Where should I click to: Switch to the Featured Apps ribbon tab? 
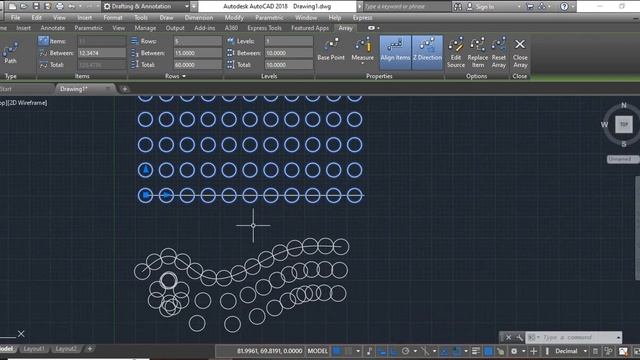[x=310, y=28]
